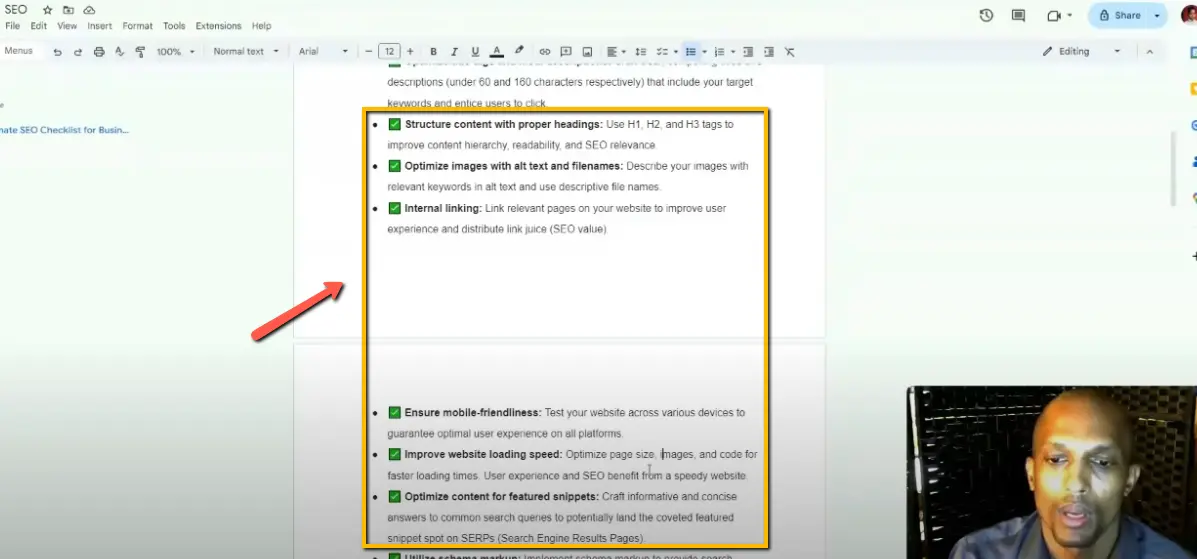Open the Extensions menu

click(218, 26)
